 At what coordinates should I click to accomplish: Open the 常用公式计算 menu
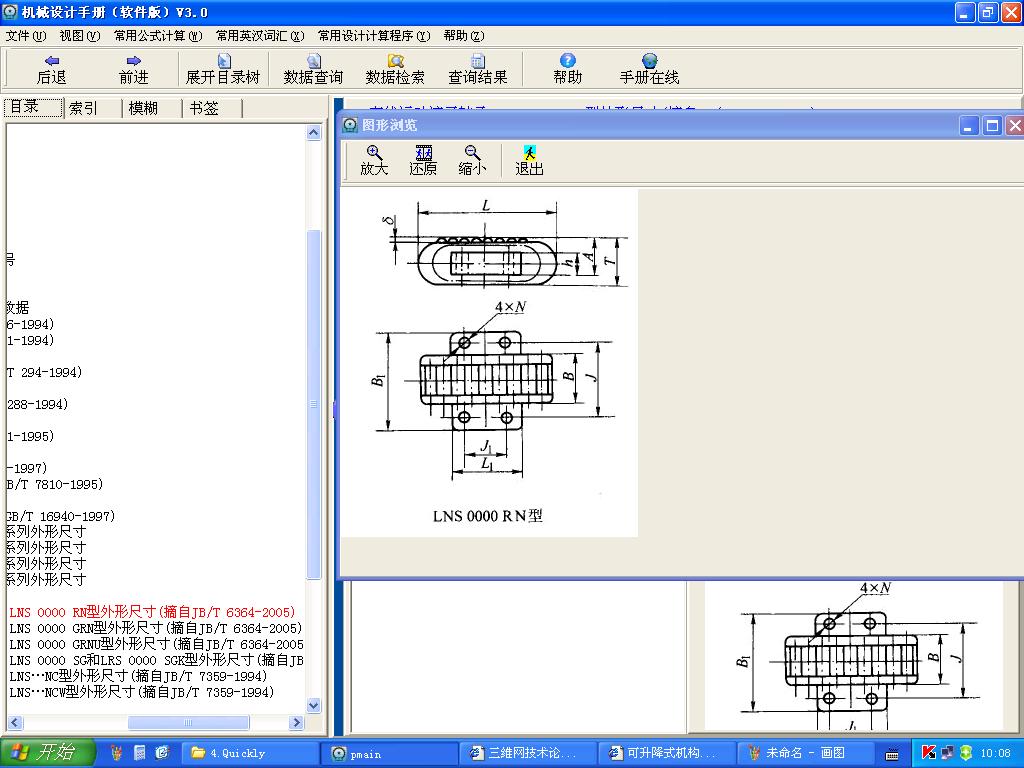tap(158, 35)
